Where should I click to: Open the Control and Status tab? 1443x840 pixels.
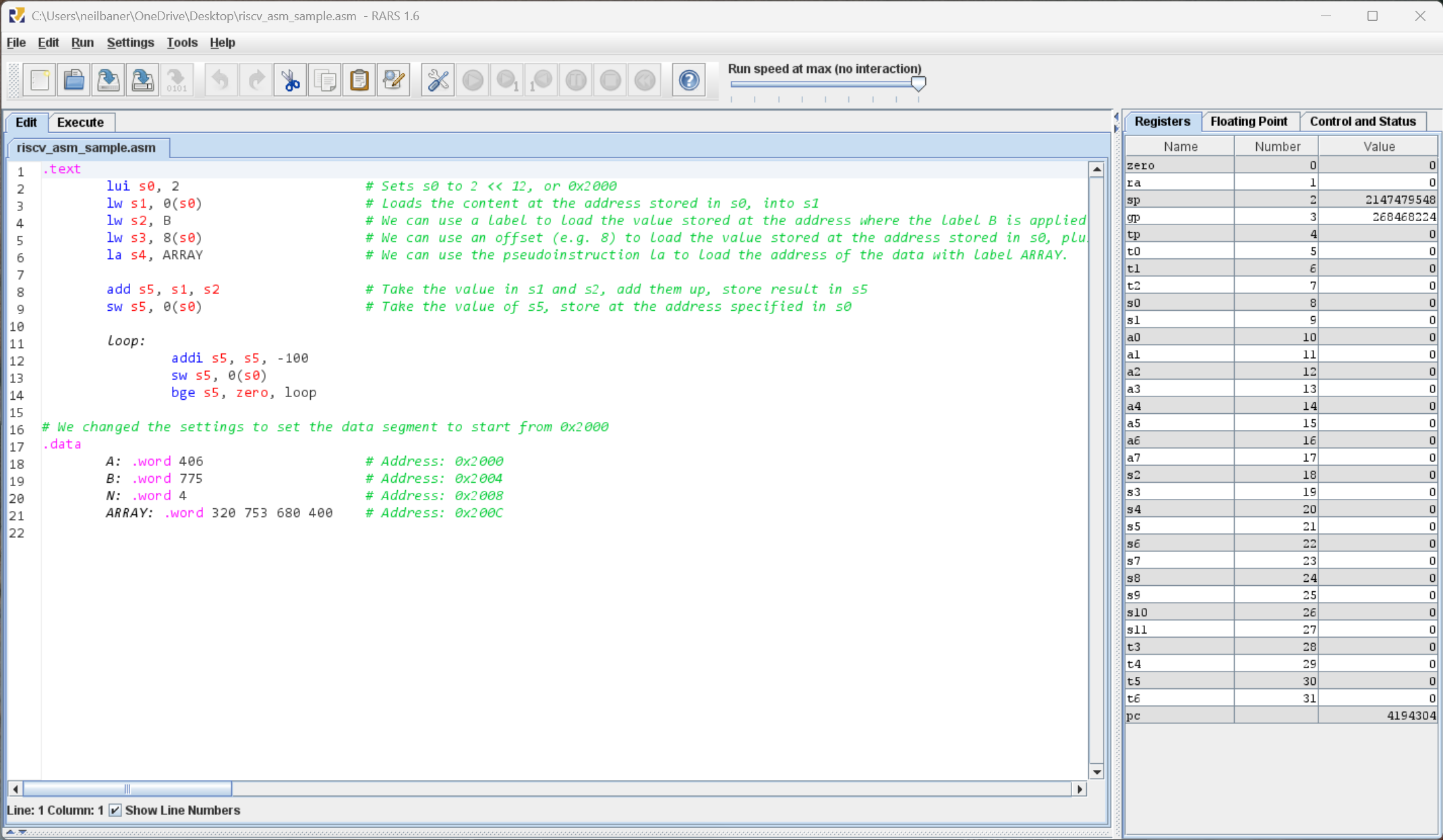pyautogui.click(x=1362, y=121)
